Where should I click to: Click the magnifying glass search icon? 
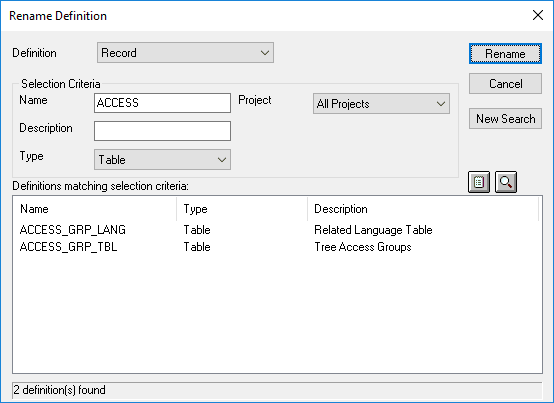506,182
